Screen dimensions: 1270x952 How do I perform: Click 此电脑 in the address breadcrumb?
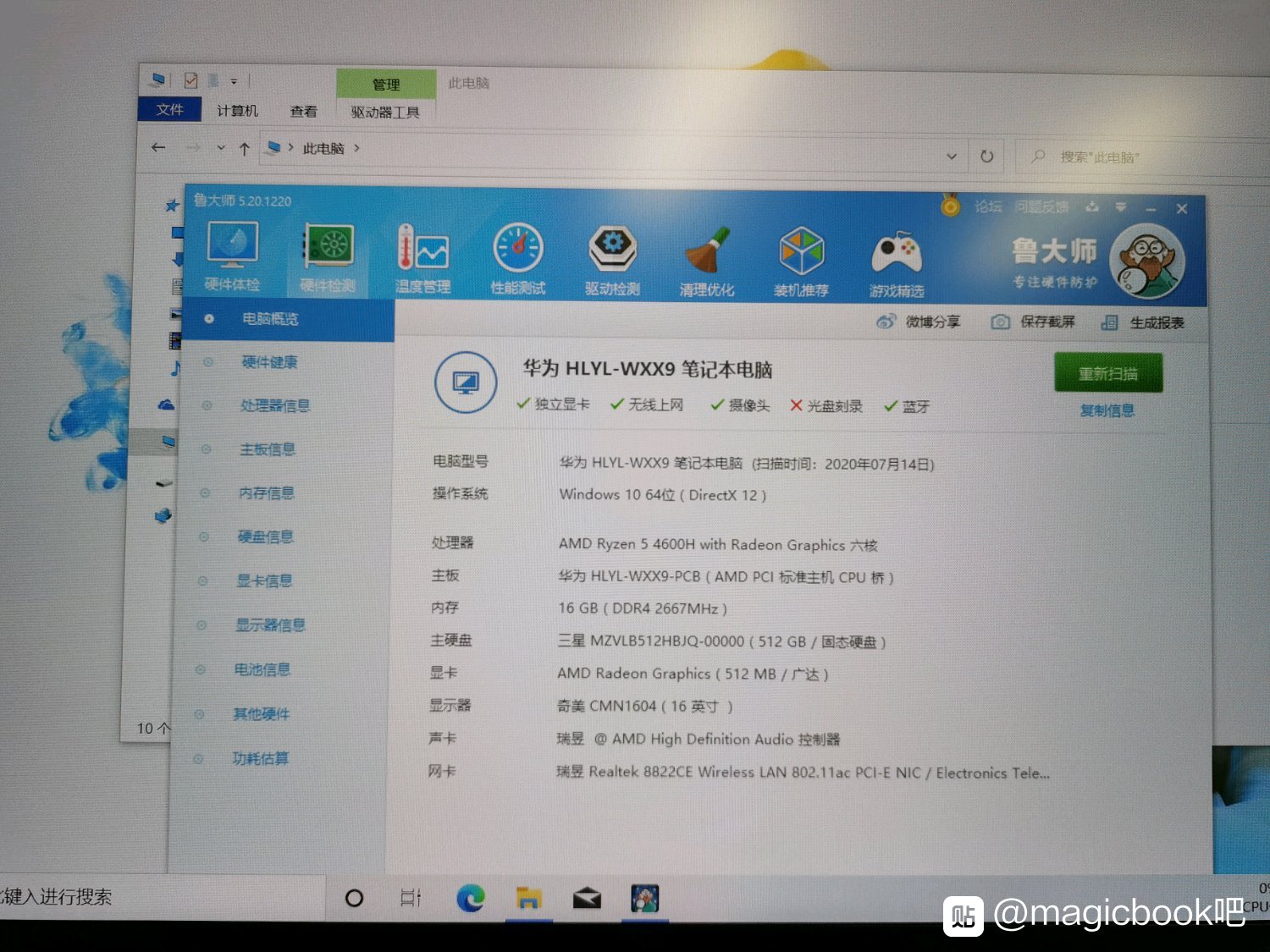(323, 149)
